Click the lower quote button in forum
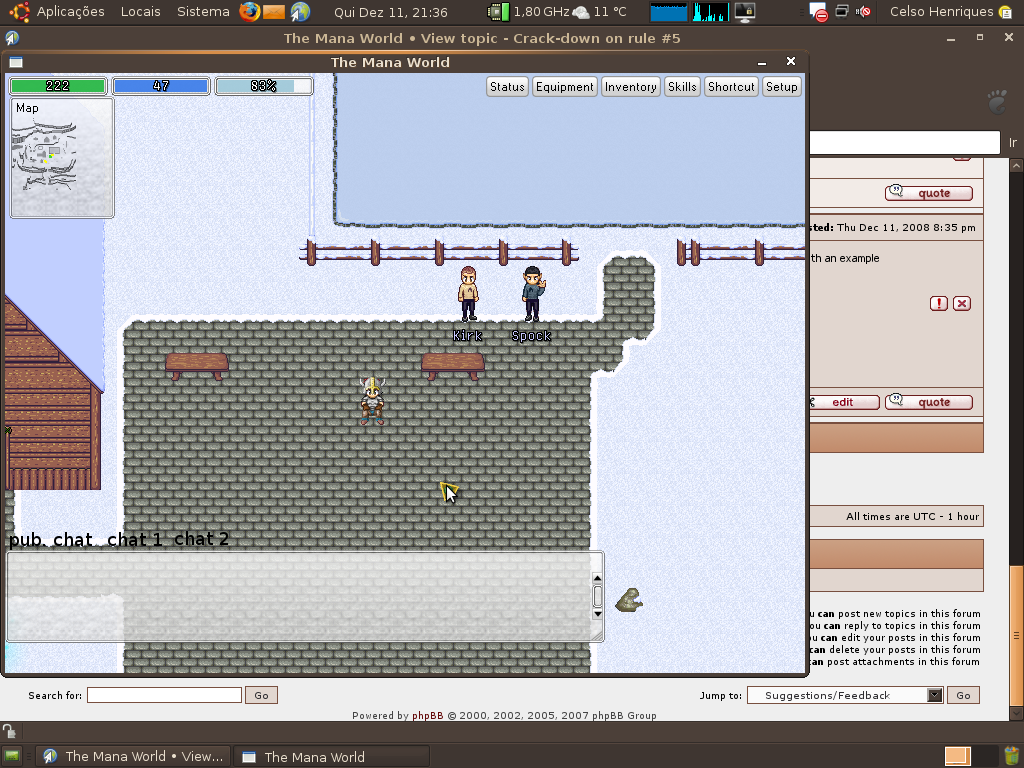 click(x=929, y=402)
